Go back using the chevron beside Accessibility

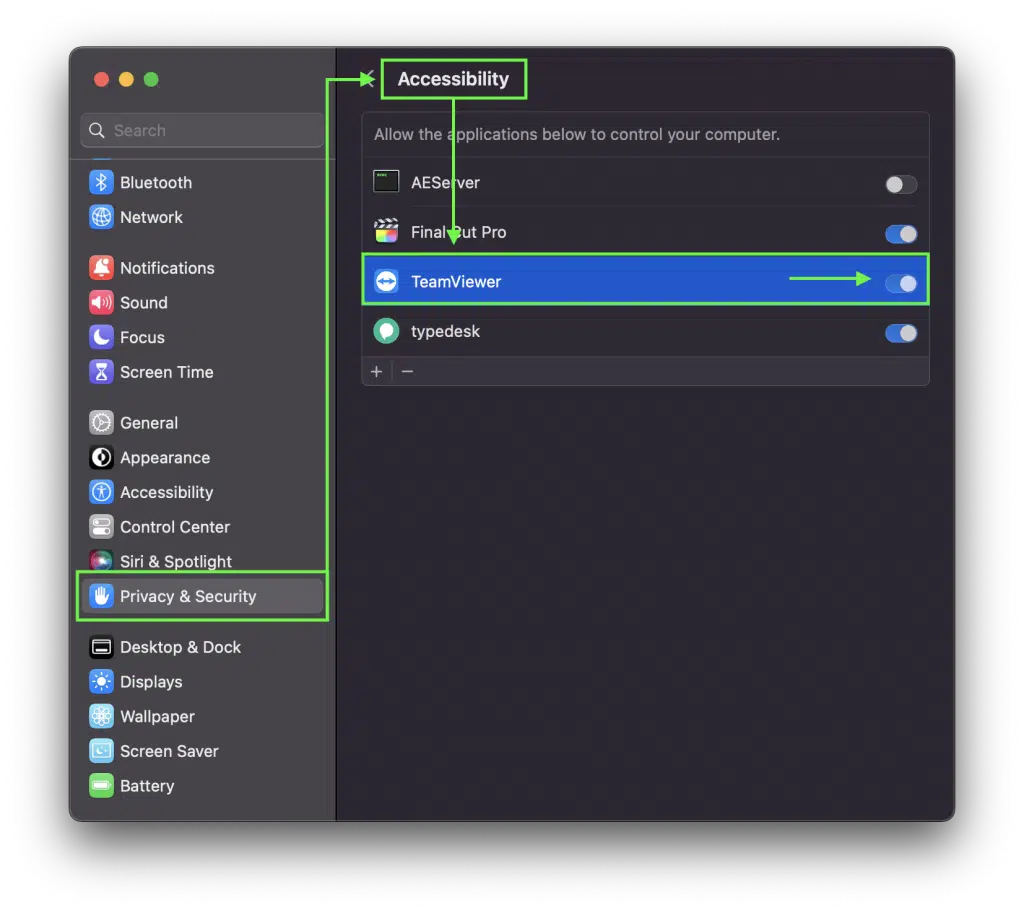368,79
